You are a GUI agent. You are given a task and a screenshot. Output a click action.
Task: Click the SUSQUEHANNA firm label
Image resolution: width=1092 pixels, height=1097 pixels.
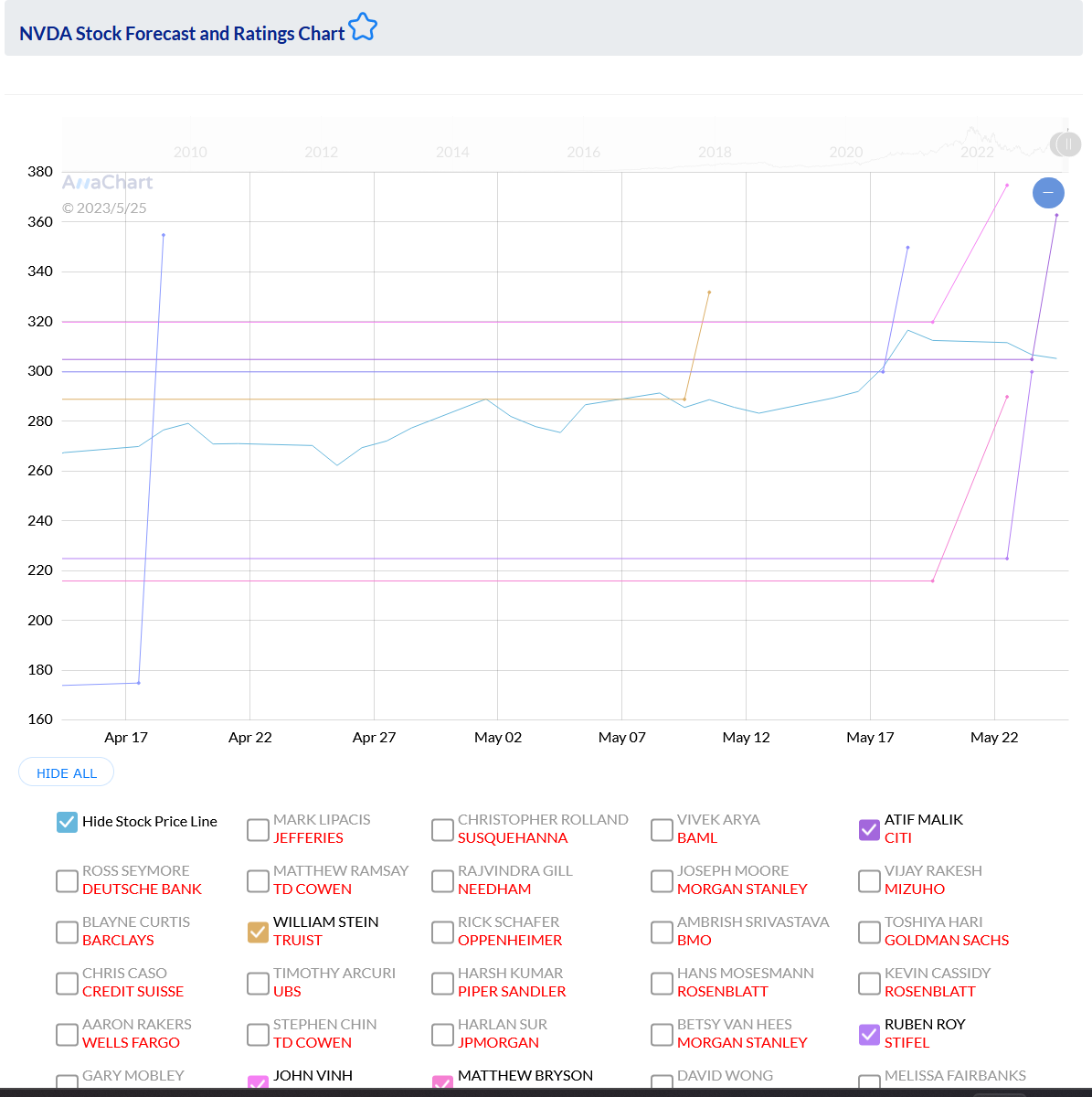point(513,837)
